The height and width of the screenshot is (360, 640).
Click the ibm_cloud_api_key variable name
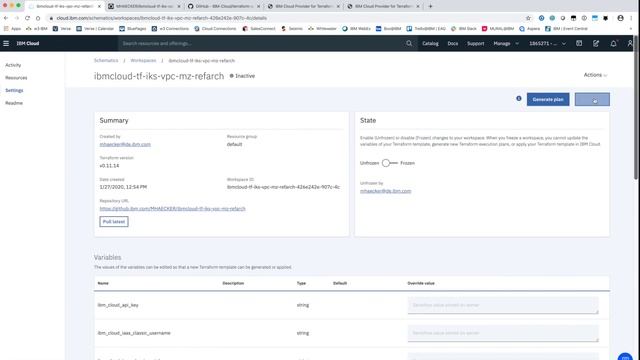click(118, 305)
